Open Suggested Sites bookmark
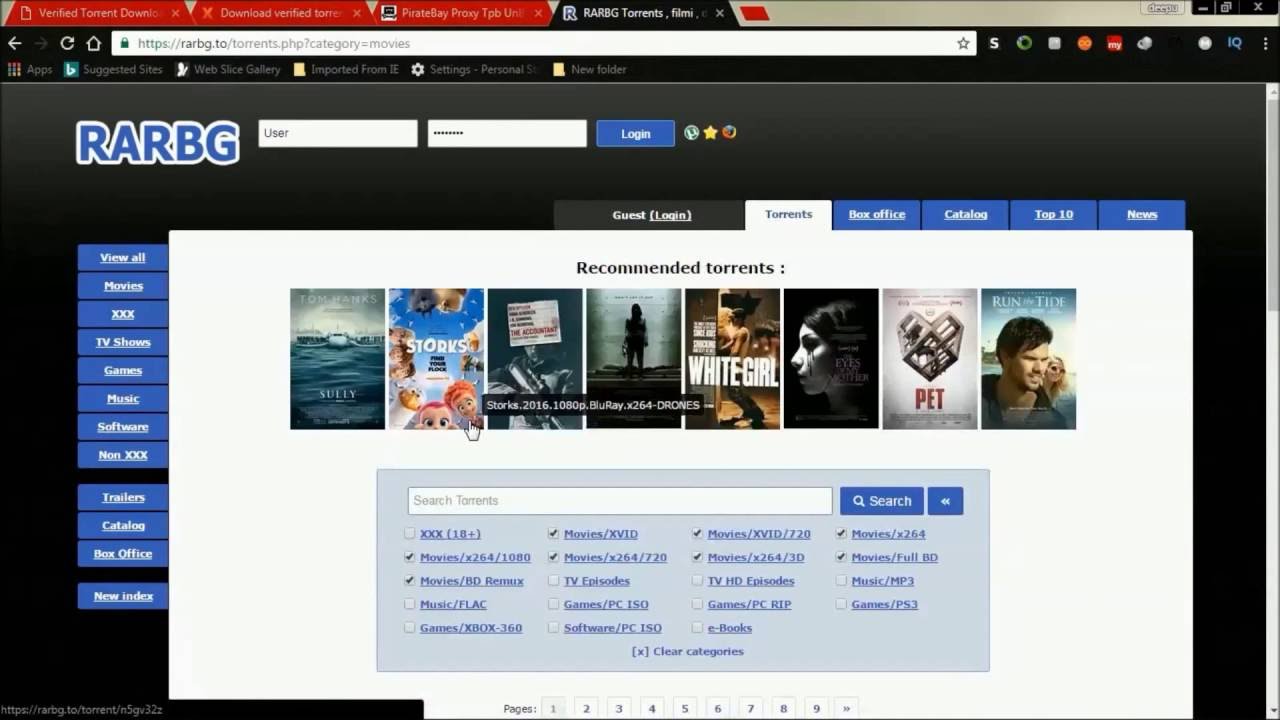Image resolution: width=1280 pixels, height=720 pixels. pos(113,69)
